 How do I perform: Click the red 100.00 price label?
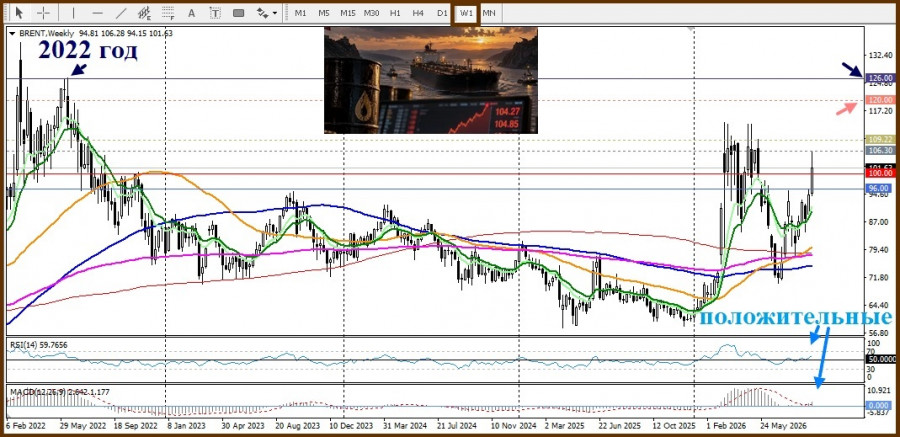pos(880,173)
